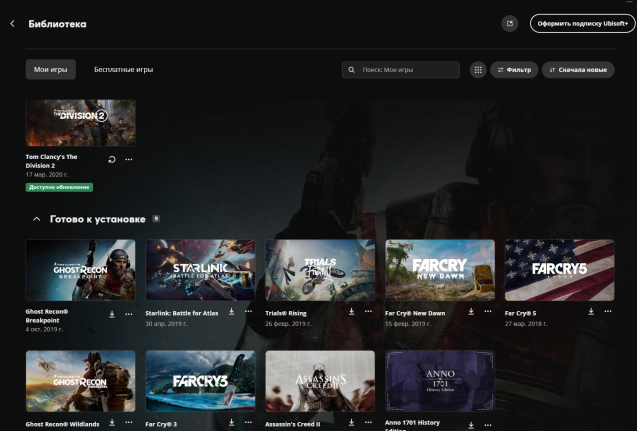Download Ghost Recon Breakpoint
637x431 pixels.
111,312
